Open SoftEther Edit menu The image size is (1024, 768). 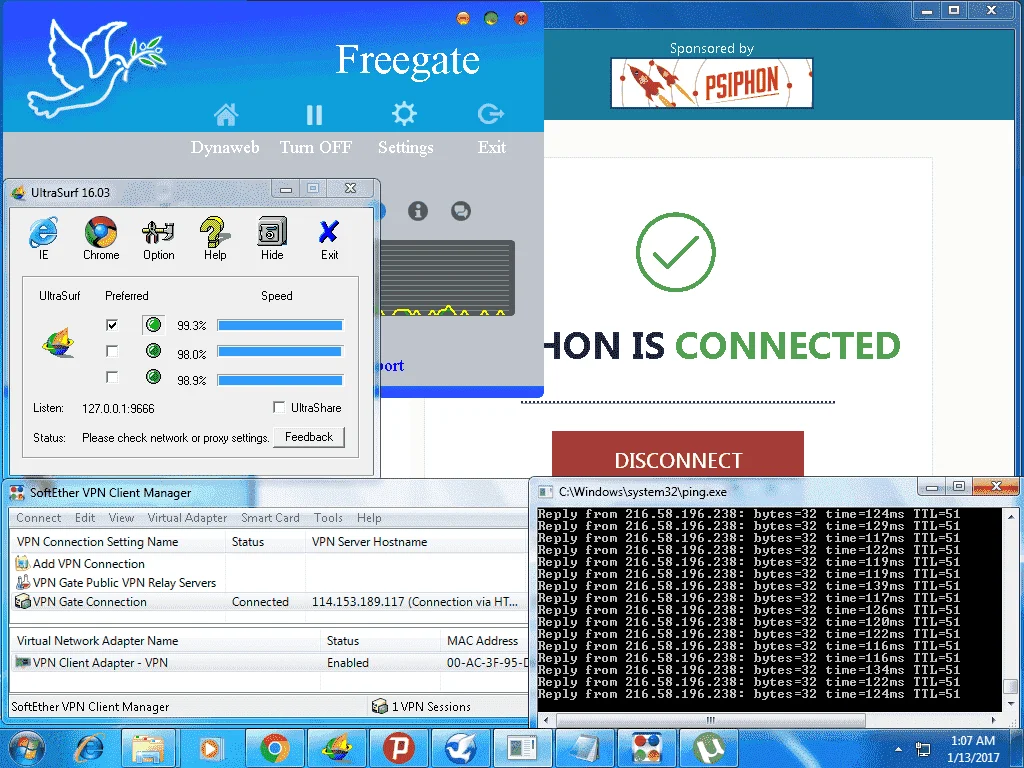pyautogui.click(x=85, y=518)
